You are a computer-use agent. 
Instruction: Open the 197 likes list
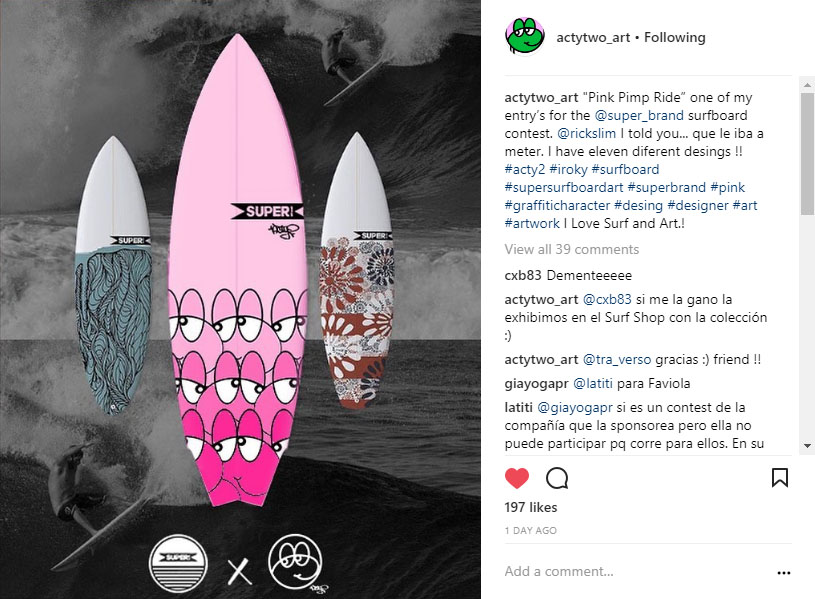(x=531, y=507)
